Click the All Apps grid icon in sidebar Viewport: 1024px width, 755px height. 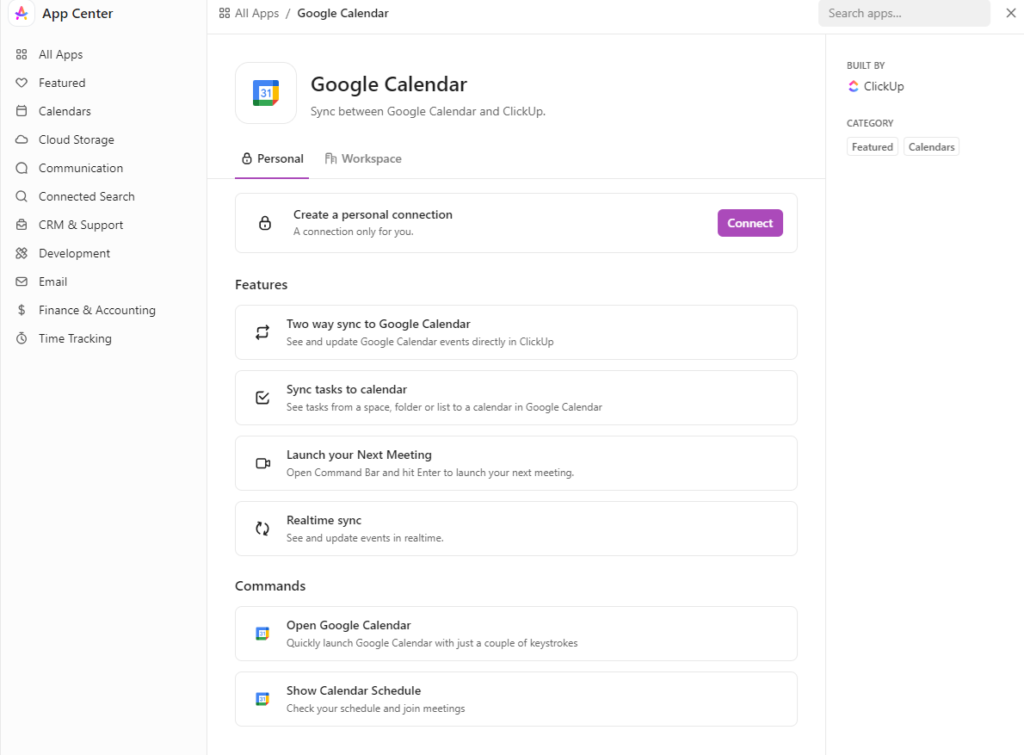tap(22, 54)
